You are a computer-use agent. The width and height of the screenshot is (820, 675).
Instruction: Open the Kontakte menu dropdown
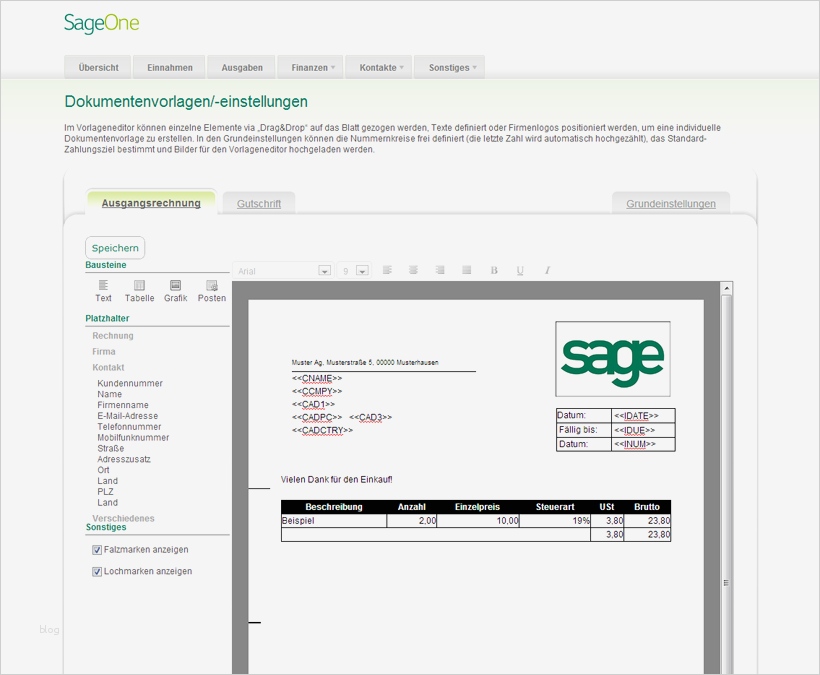point(380,67)
